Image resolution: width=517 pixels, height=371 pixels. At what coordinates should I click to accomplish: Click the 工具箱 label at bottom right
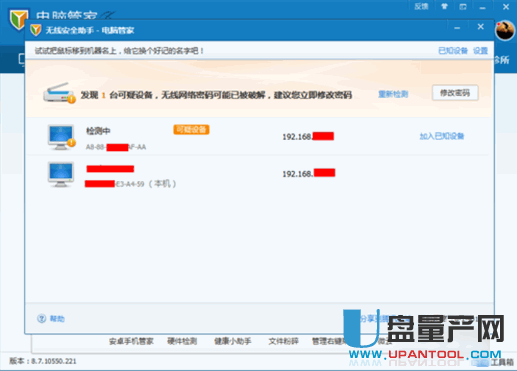(502, 362)
